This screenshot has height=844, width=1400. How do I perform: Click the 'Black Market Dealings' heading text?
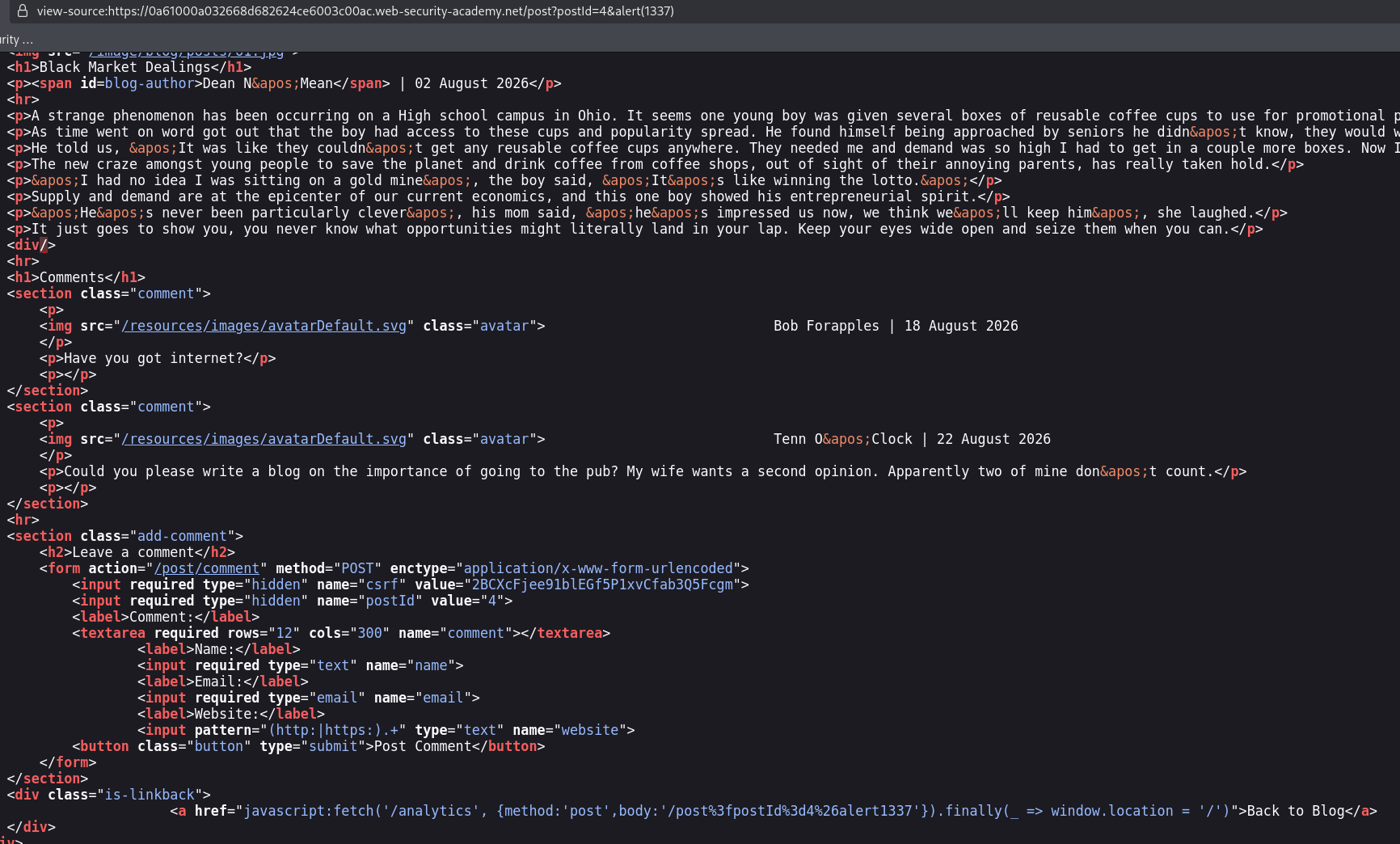point(125,67)
